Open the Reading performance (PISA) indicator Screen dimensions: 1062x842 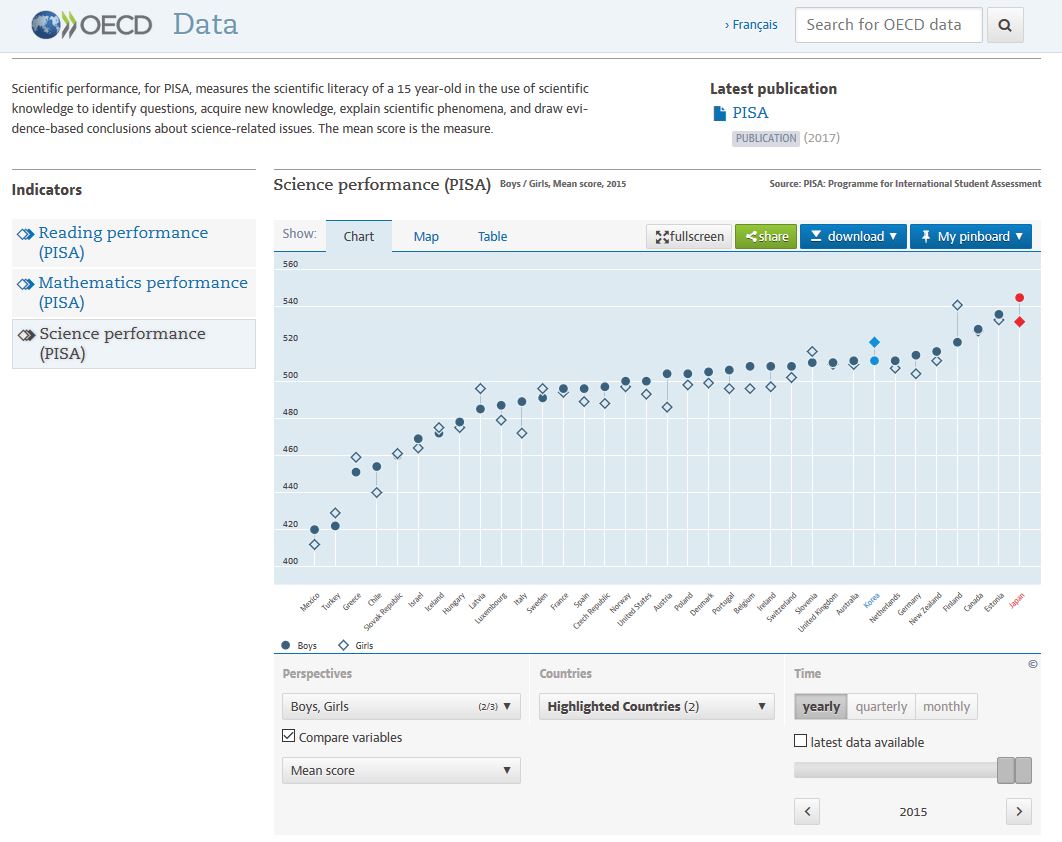pos(123,242)
